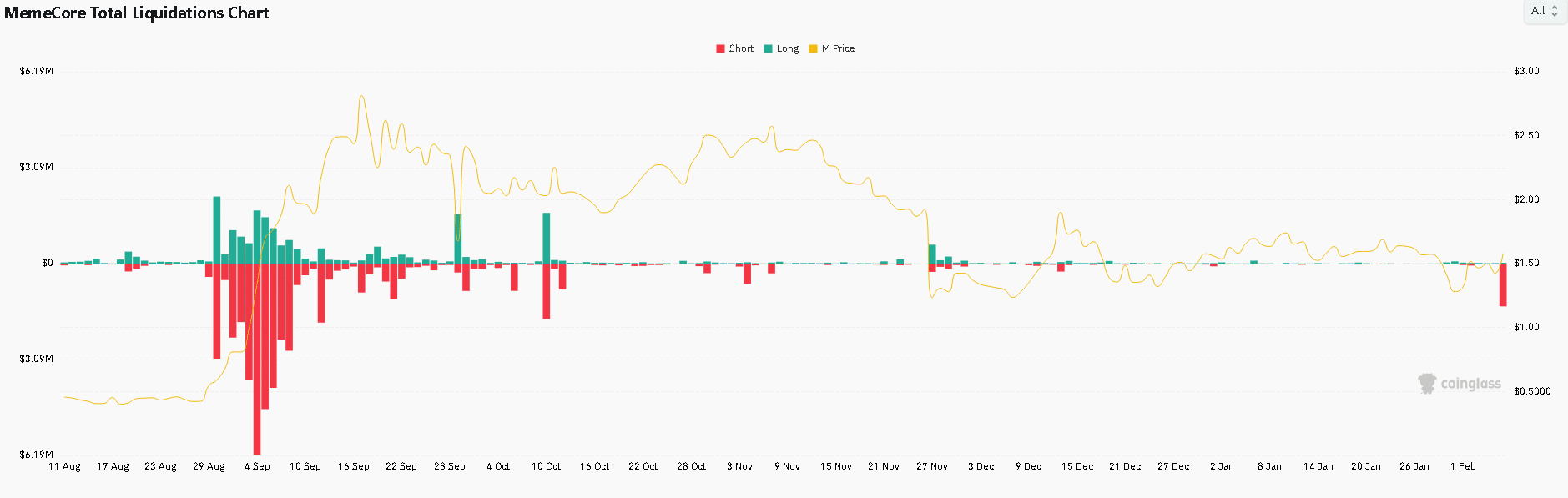Click the green long bar near 10 Oct
Image resolution: width=1568 pixels, height=498 pixels.
point(547,238)
